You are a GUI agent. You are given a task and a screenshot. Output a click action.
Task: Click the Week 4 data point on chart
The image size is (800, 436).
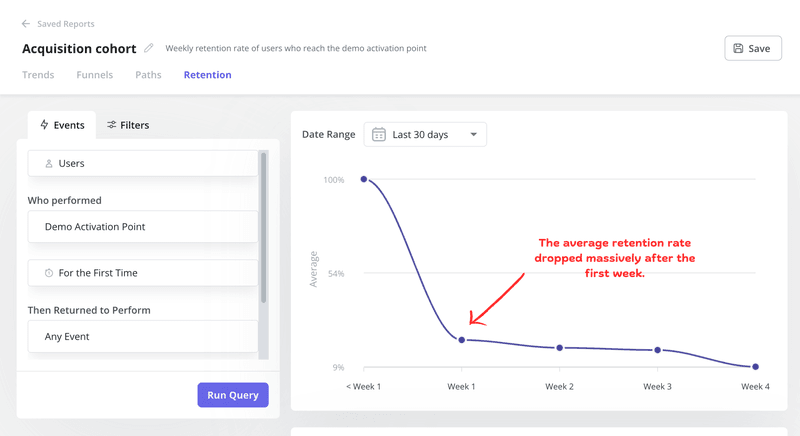point(755,367)
